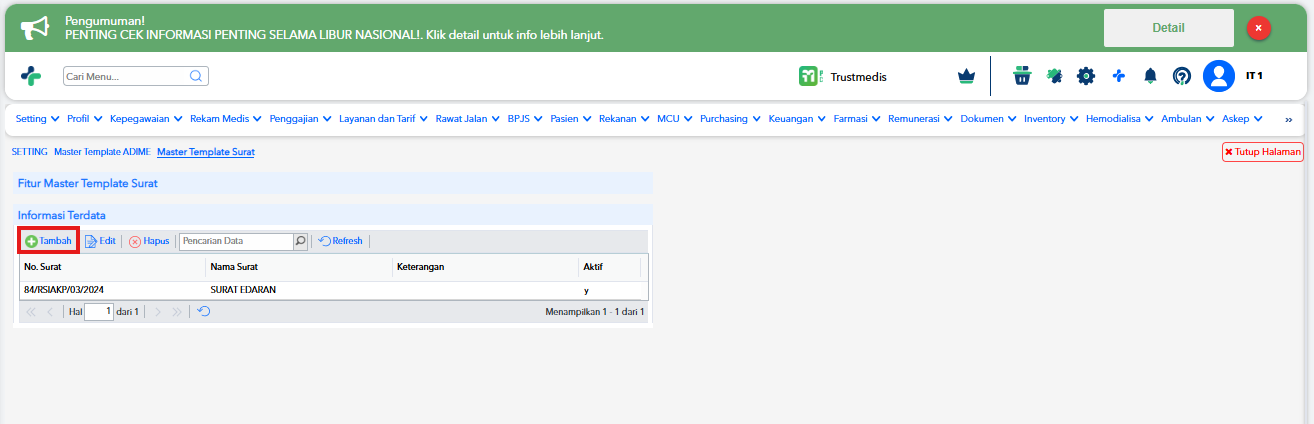
Task: Open the Keuangan menu
Action: click(796, 118)
